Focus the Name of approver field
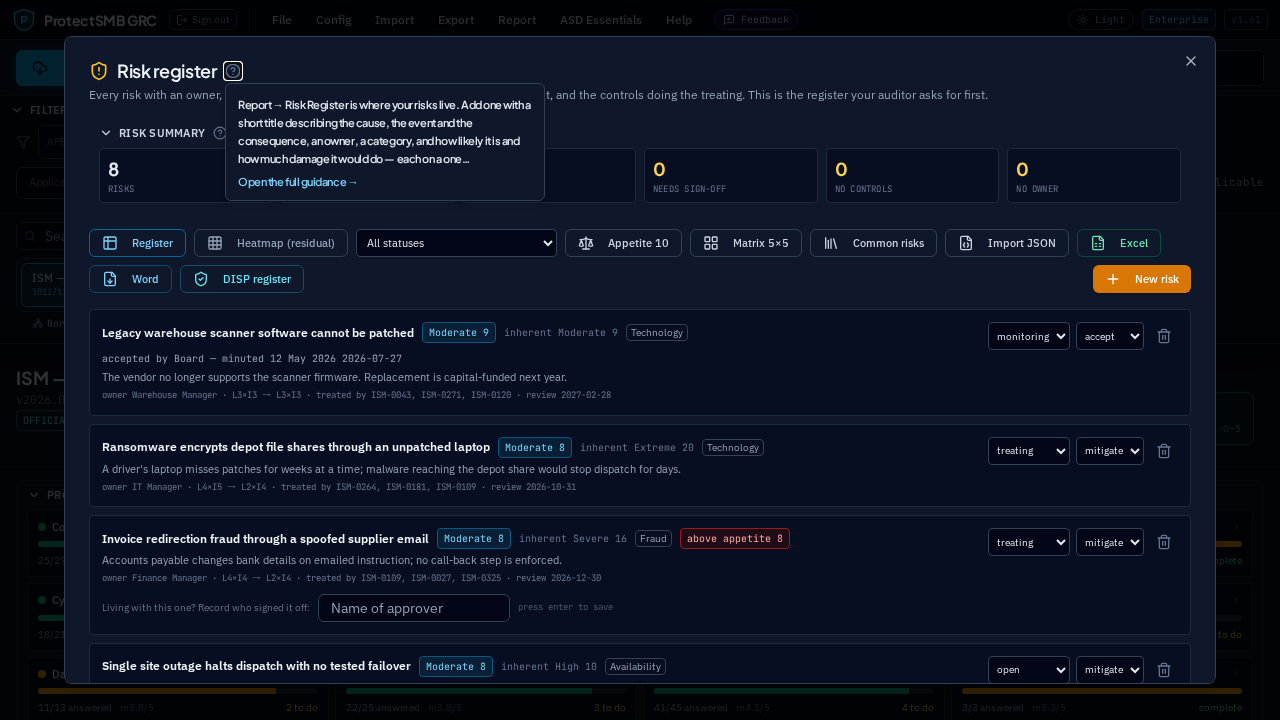This screenshot has width=1280, height=720. click(x=414, y=608)
